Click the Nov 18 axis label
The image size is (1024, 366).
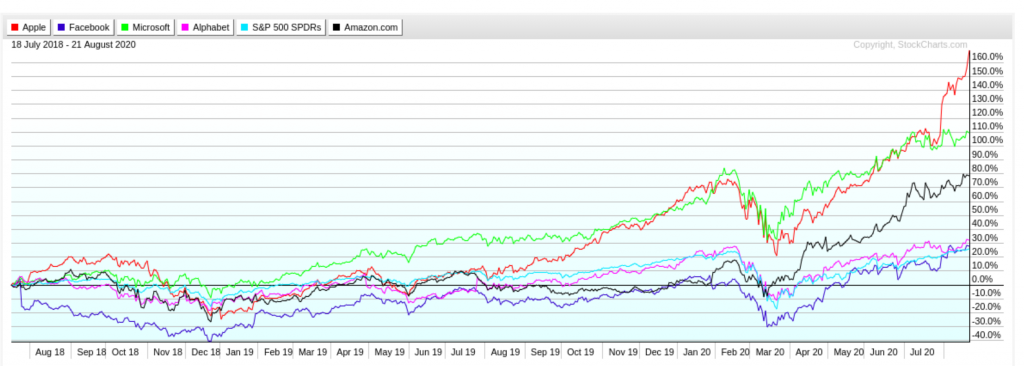pos(168,352)
